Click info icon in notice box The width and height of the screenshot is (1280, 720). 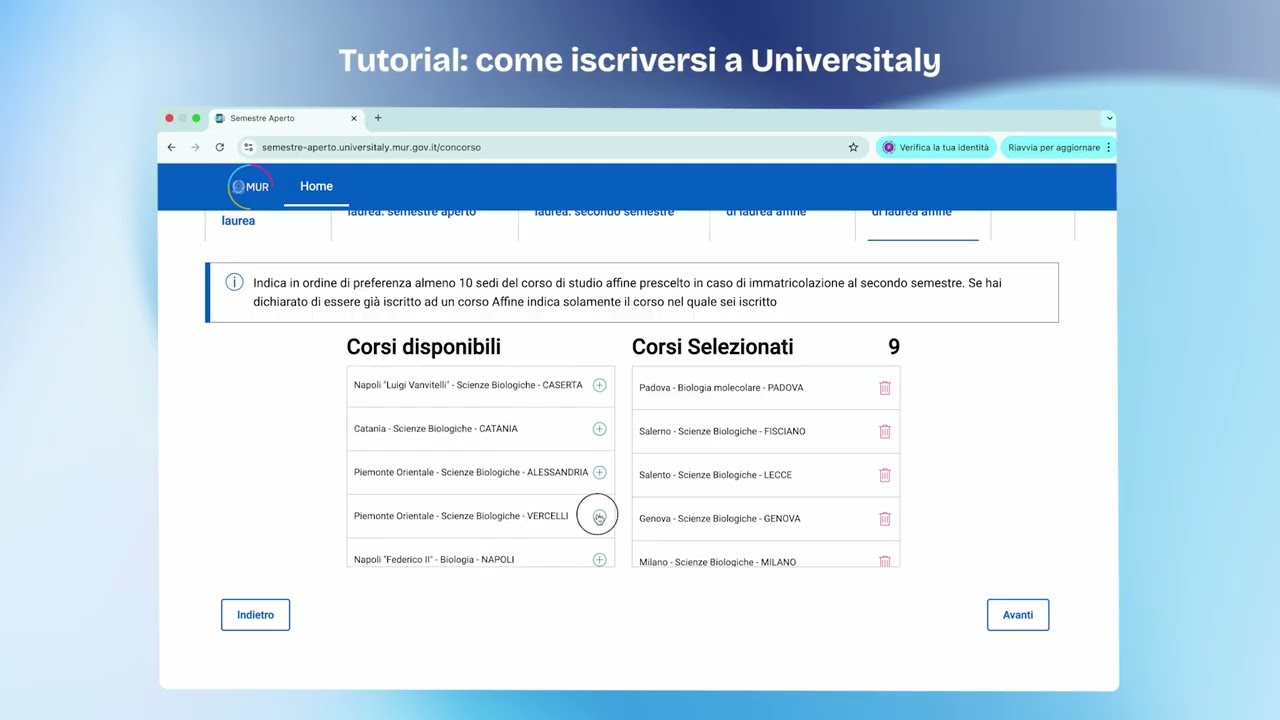pos(234,283)
